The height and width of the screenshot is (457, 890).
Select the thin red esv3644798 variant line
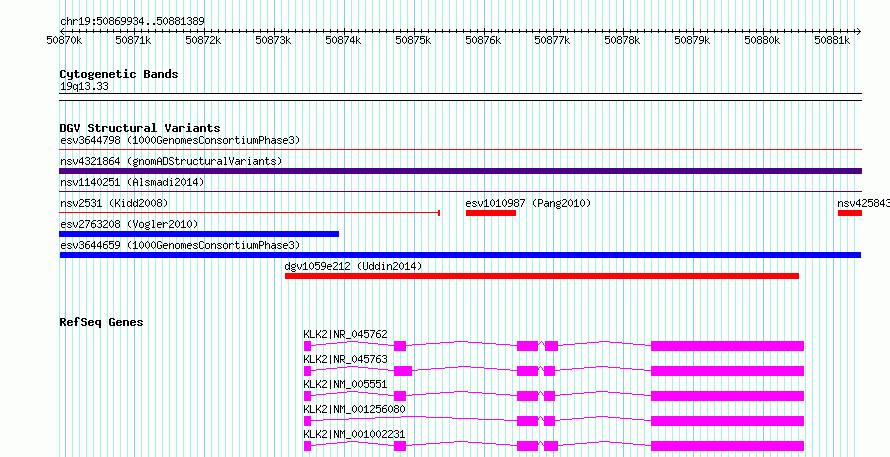tap(460, 150)
